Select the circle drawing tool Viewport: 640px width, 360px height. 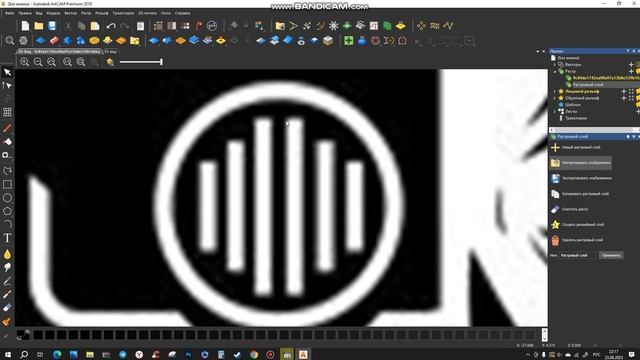pyautogui.click(x=7, y=198)
